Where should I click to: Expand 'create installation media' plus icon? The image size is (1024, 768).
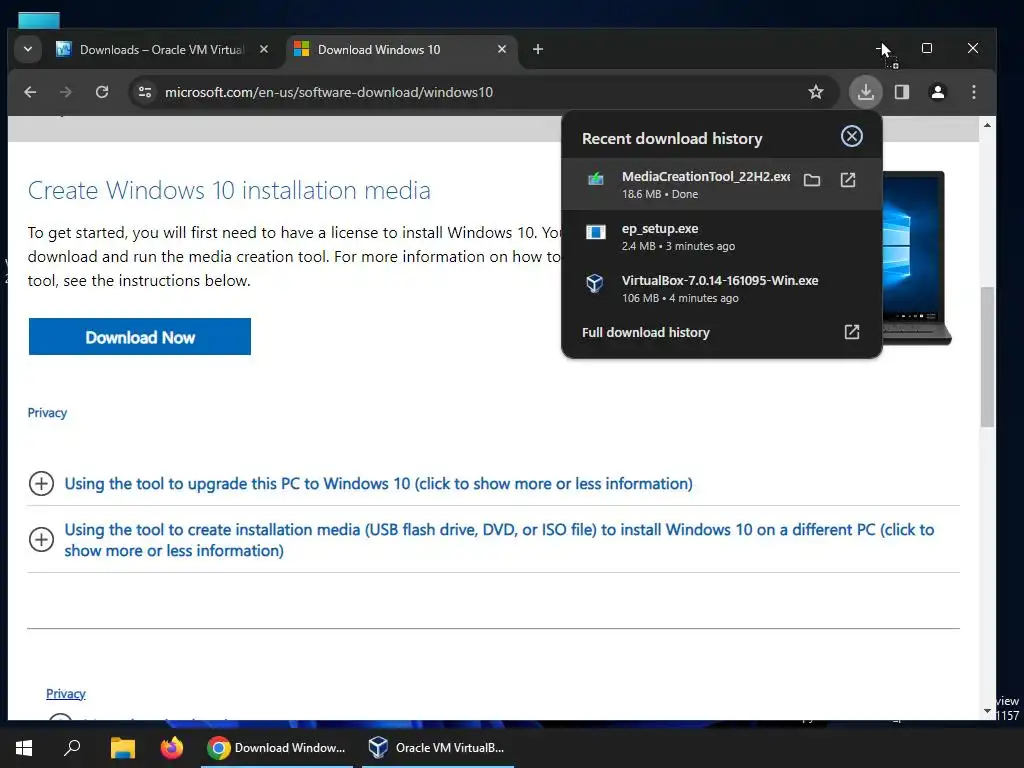click(x=41, y=539)
